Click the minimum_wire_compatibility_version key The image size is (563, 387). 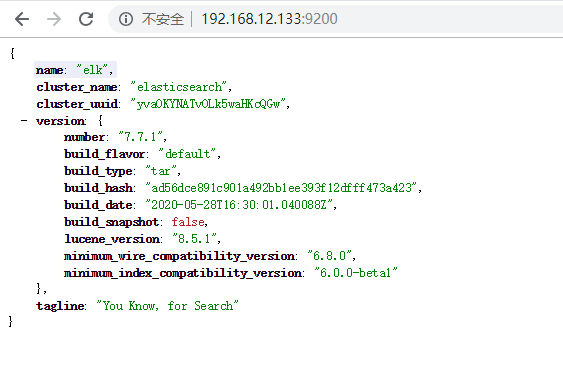(179, 256)
